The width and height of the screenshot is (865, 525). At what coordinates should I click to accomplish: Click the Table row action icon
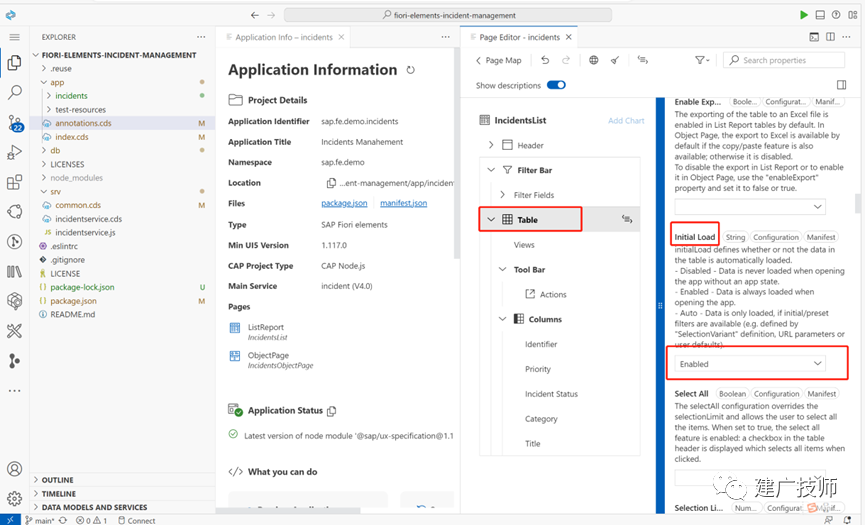[x=627, y=219]
